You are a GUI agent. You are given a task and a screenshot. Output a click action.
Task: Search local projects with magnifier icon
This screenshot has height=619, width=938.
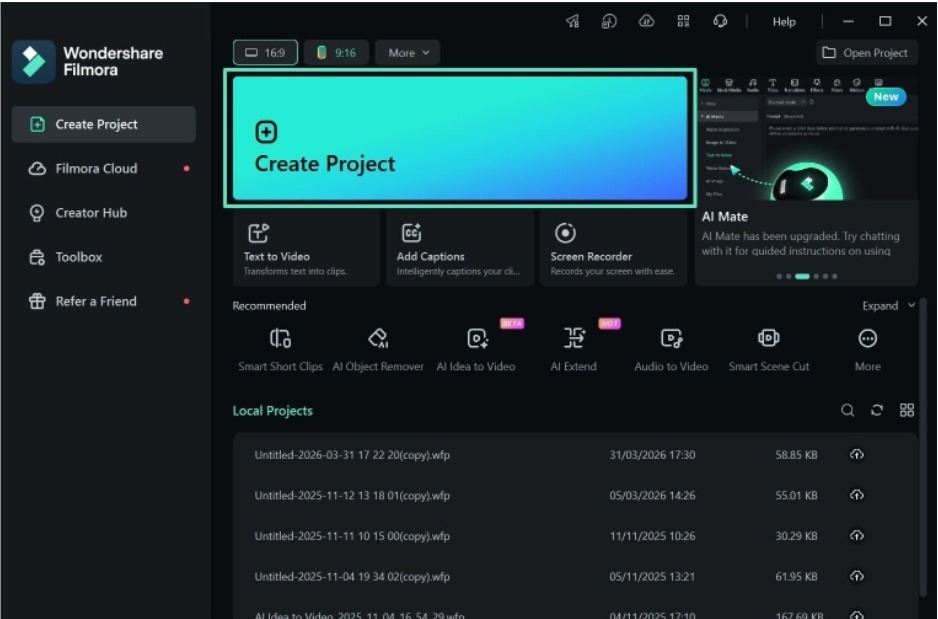(848, 410)
